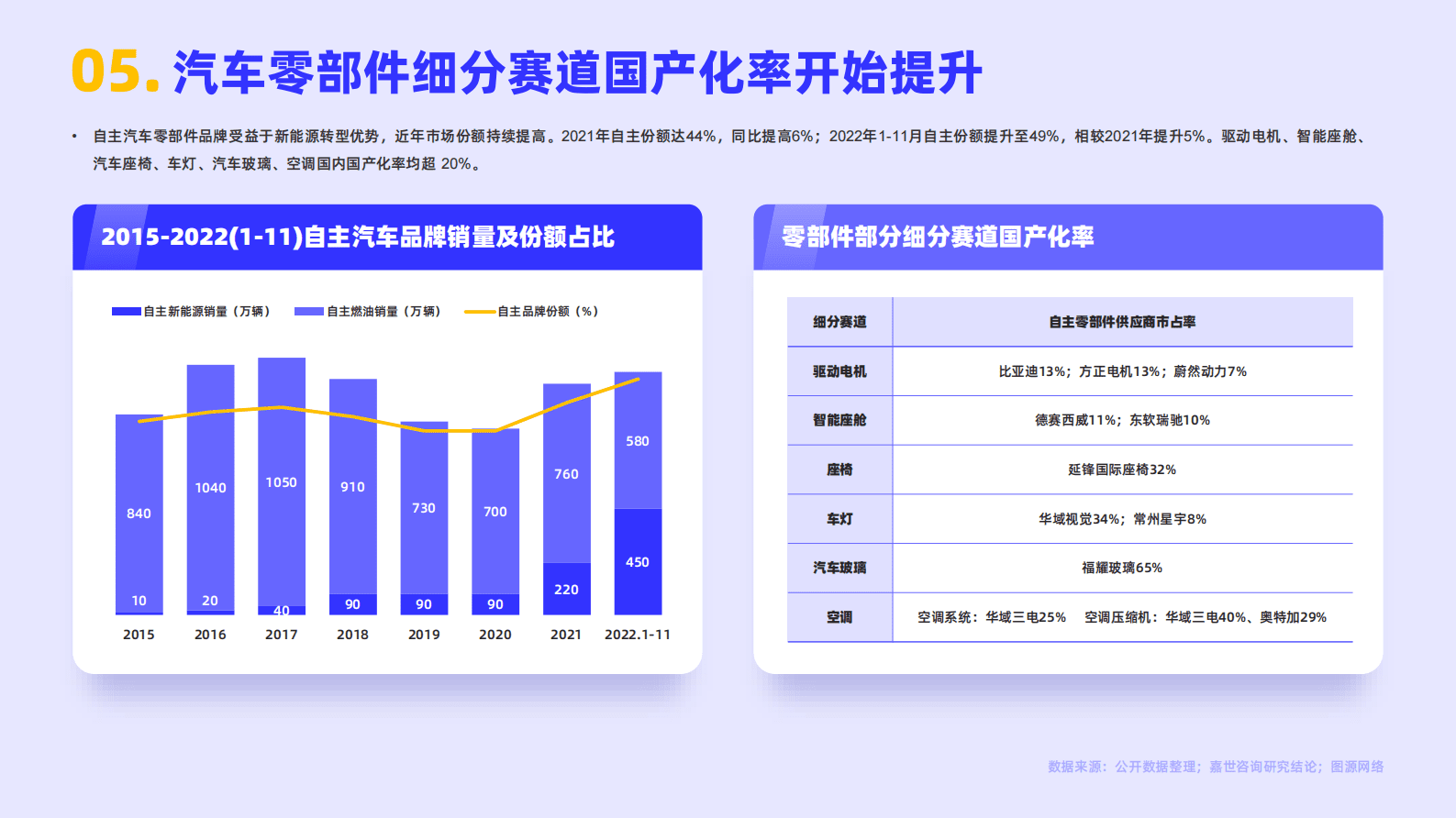Click the text 空调压缩机：华域三电40%、奥特加29%
Viewport: 1456px width, 818px height.
[x=1206, y=617]
